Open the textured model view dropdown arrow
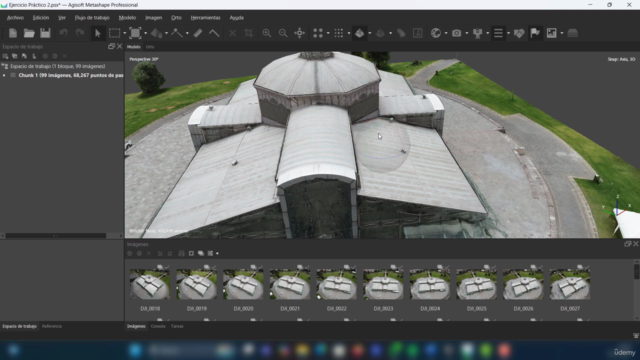The height and width of the screenshot is (360, 640). [x=369, y=33]
